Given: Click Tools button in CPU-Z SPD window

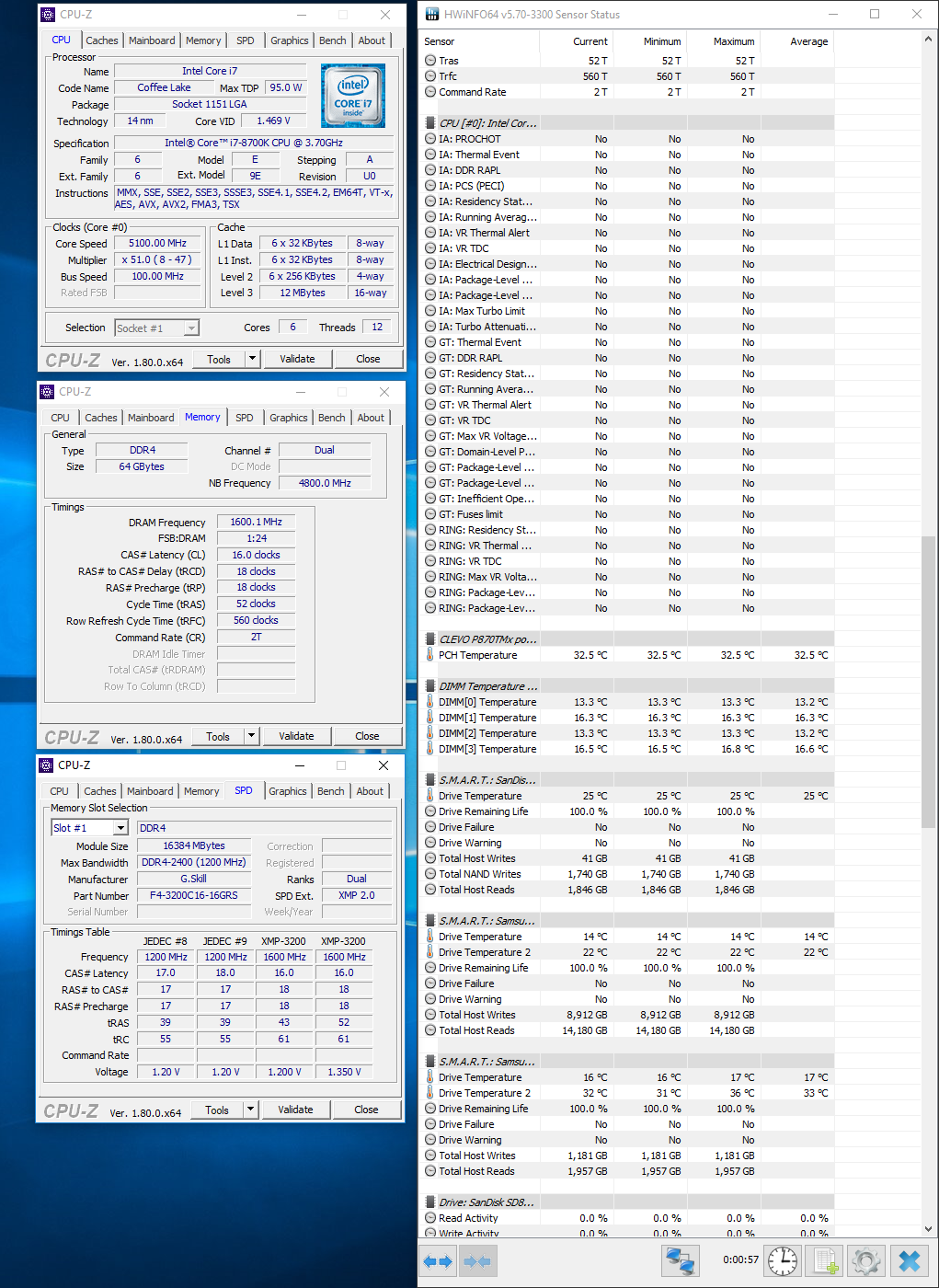Looking at the screenshot, I should (x=217, y=1110).
